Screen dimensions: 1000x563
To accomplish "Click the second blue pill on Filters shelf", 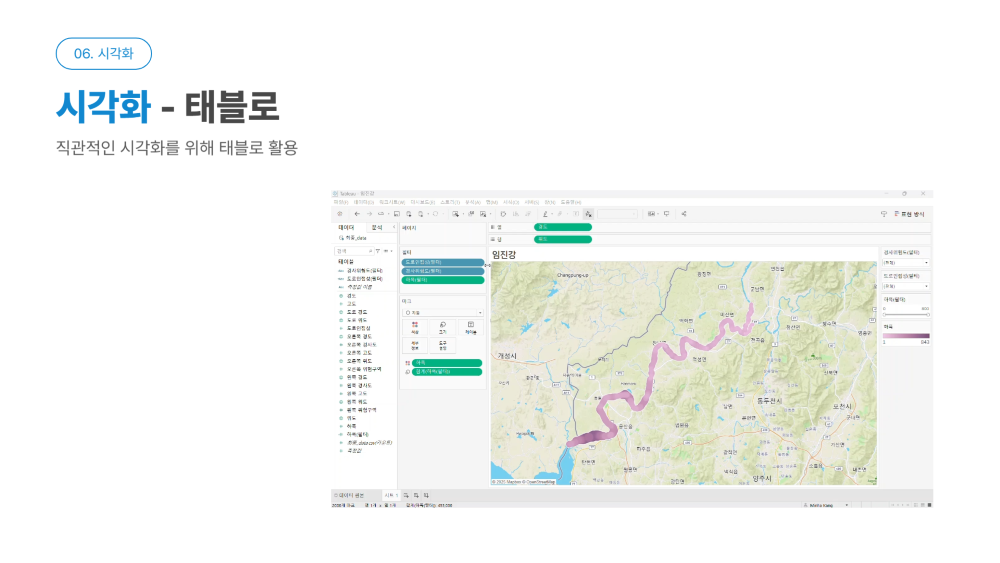I will tap(443, 271).
